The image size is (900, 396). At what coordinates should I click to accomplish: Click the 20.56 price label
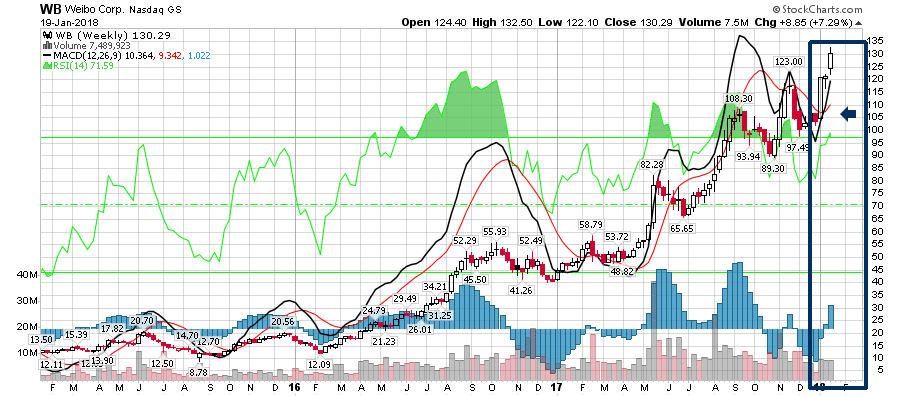284,322
